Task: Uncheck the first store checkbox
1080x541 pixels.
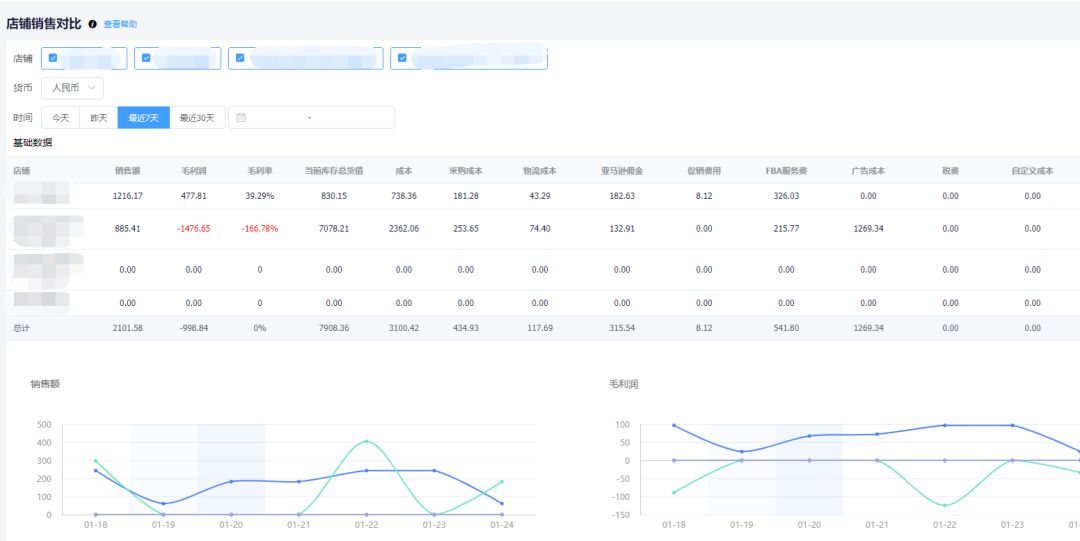Action: coord(53,58)
